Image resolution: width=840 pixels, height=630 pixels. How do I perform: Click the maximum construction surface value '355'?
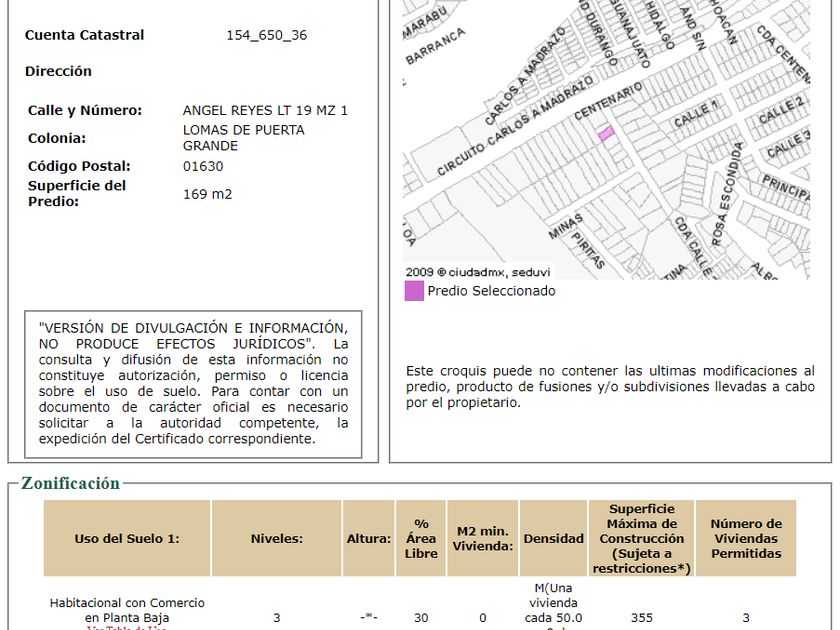(641, 618)
